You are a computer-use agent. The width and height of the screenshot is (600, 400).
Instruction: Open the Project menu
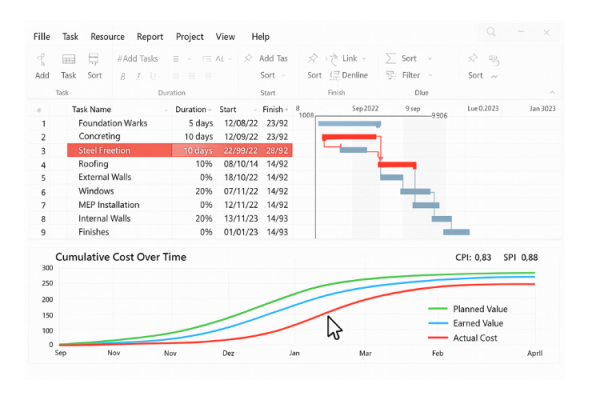click(190, 37)
